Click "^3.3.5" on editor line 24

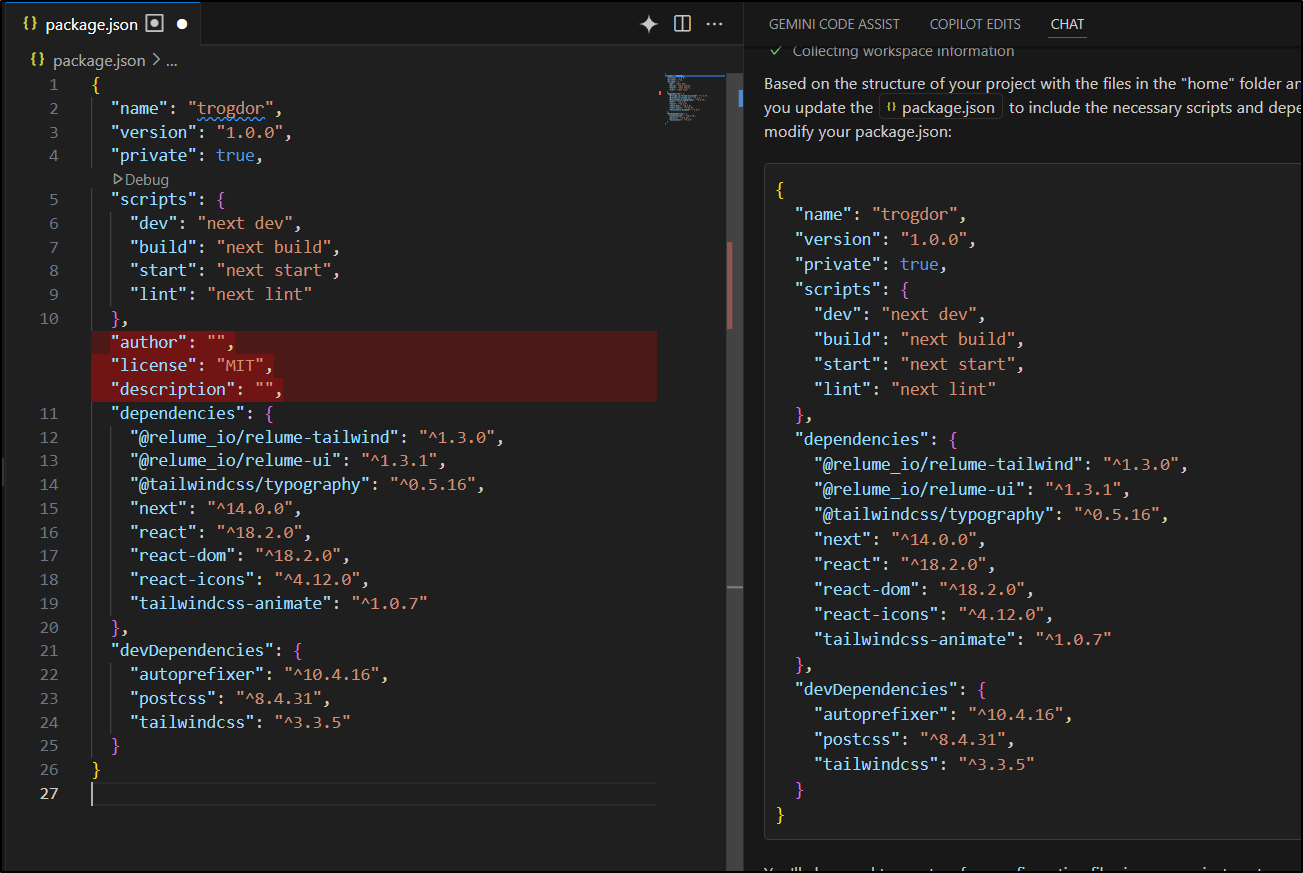313,722
